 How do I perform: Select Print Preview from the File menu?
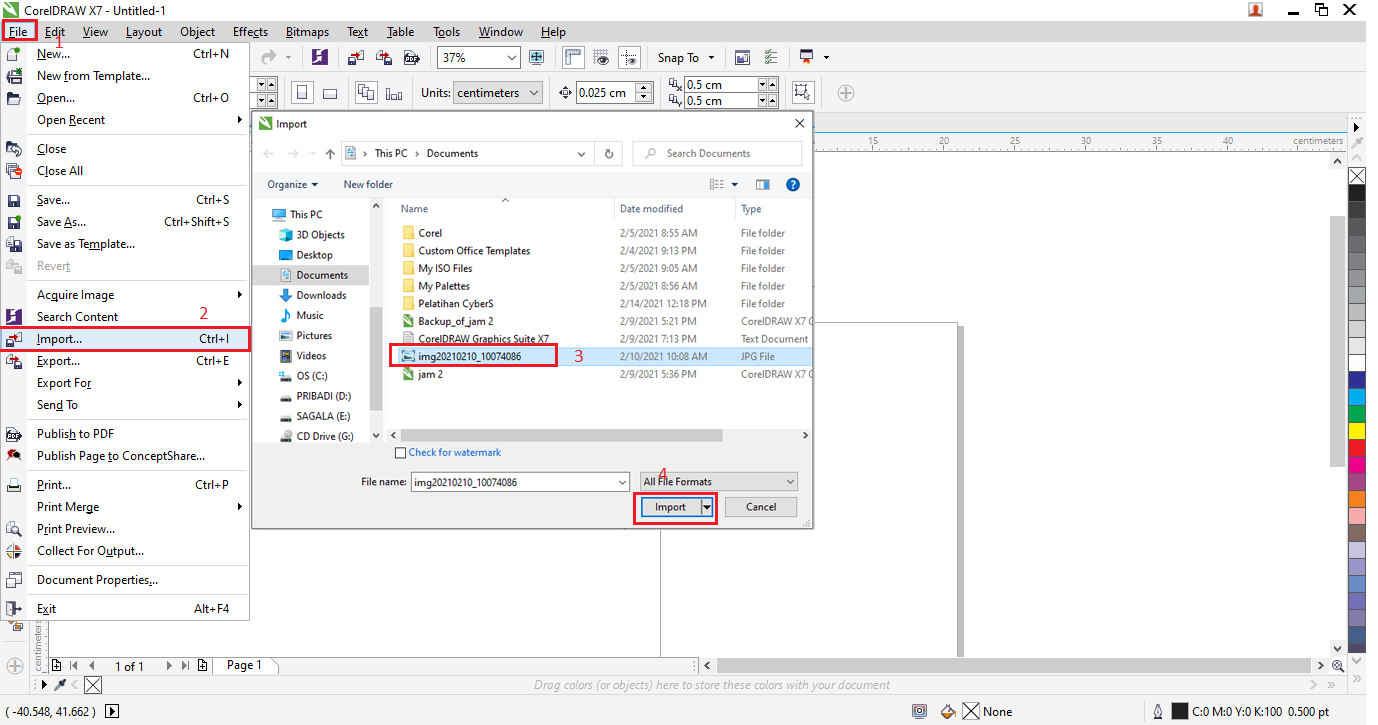tap(76, 528)
